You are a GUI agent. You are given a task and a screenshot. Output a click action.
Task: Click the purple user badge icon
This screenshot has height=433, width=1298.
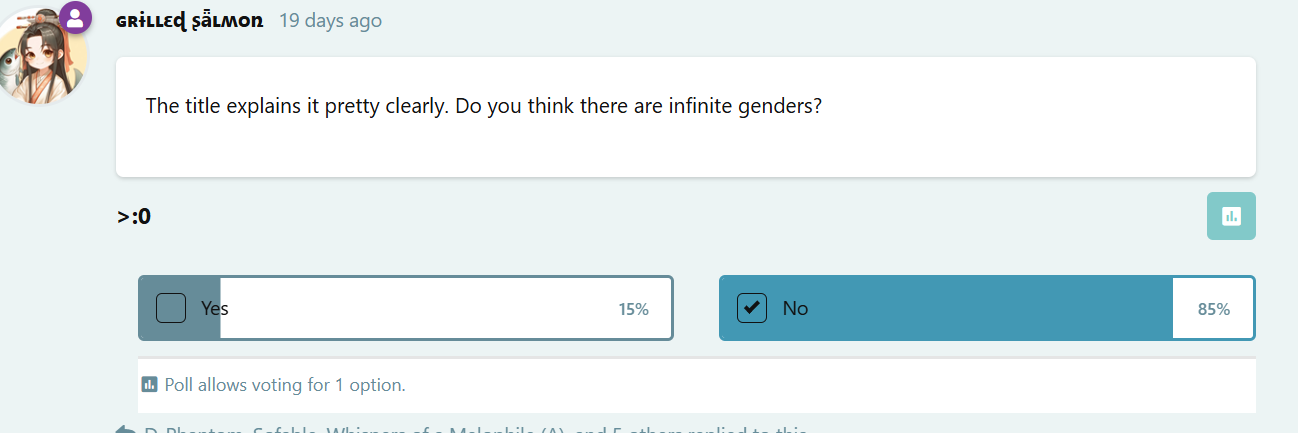pos(75,18)
